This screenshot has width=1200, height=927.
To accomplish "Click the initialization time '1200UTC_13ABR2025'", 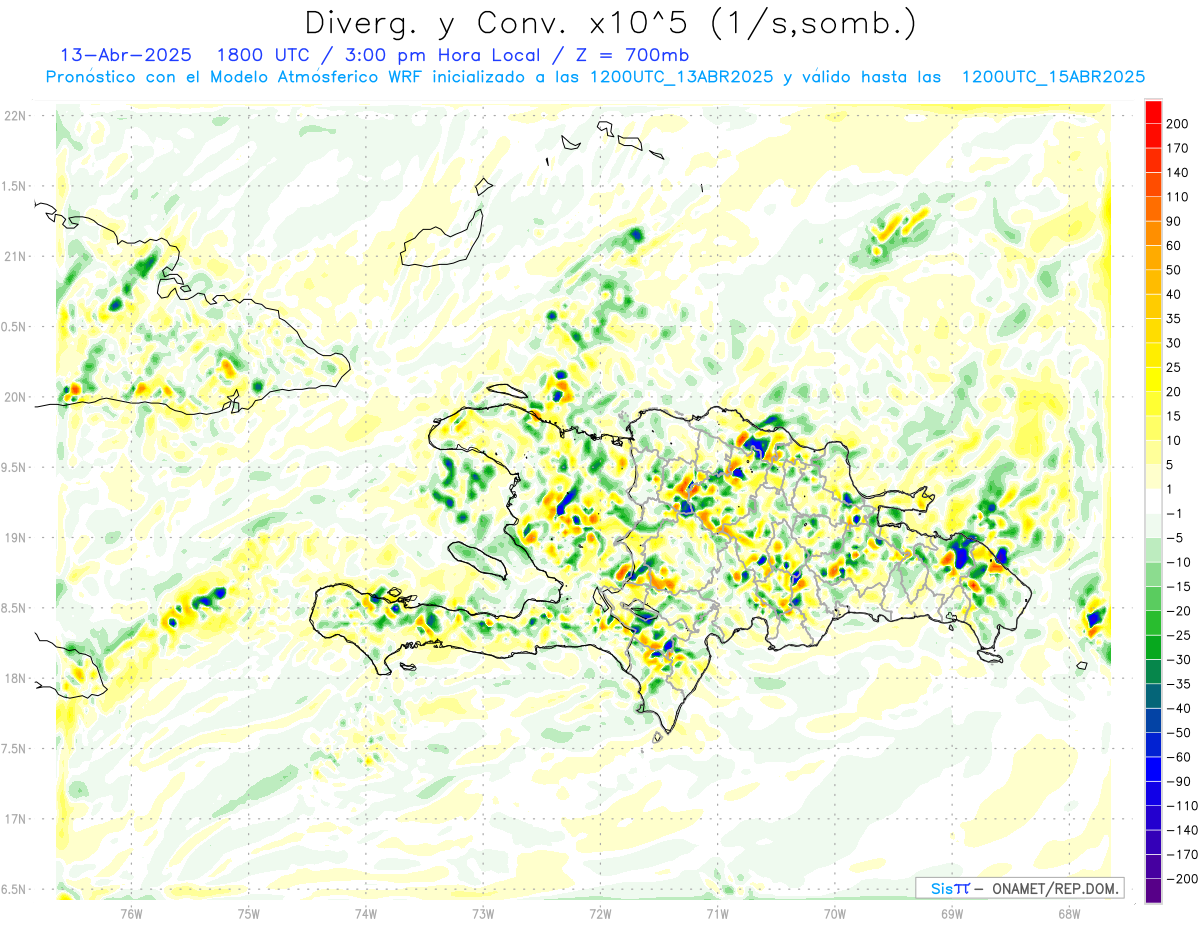I will [x=682, y=76].
